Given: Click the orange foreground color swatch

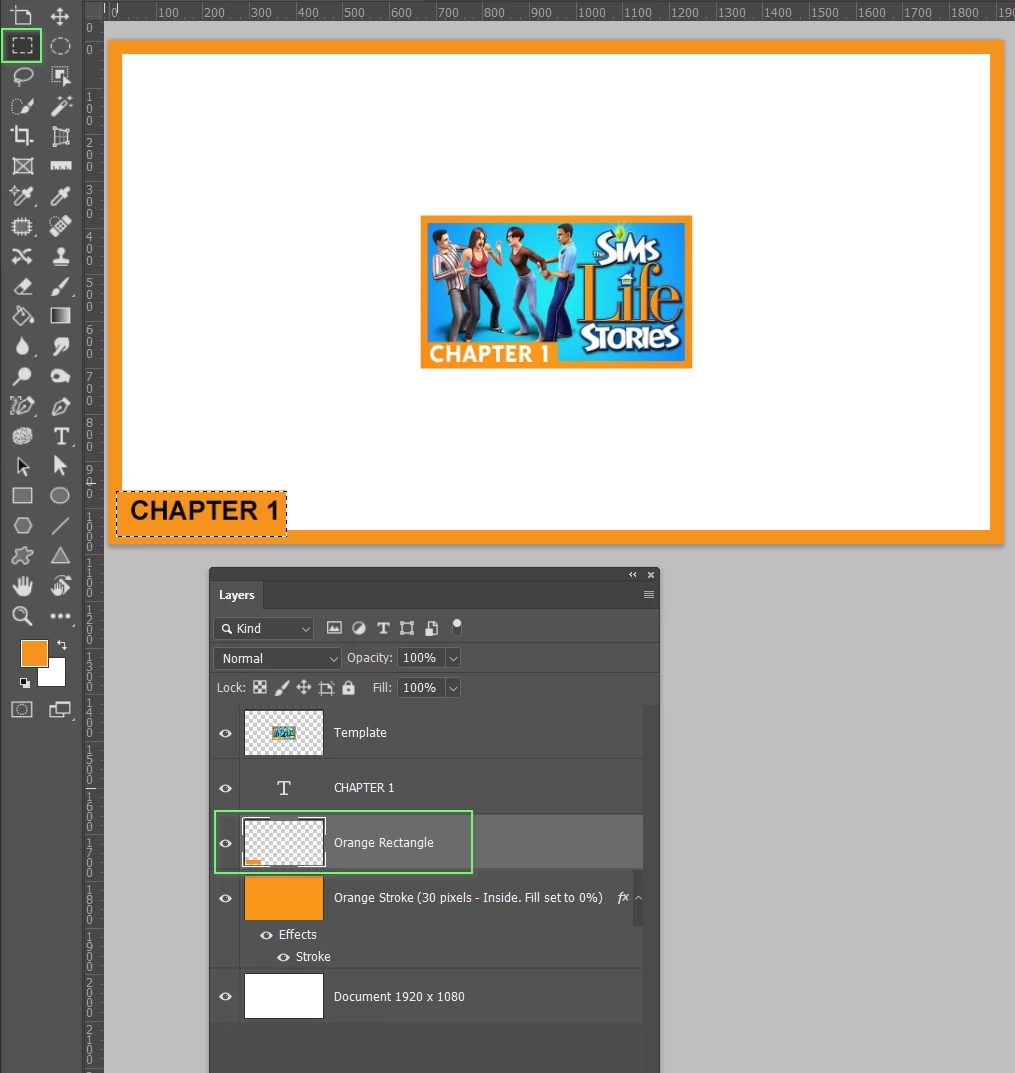Looking at the screenshot, I should point(34,654).
